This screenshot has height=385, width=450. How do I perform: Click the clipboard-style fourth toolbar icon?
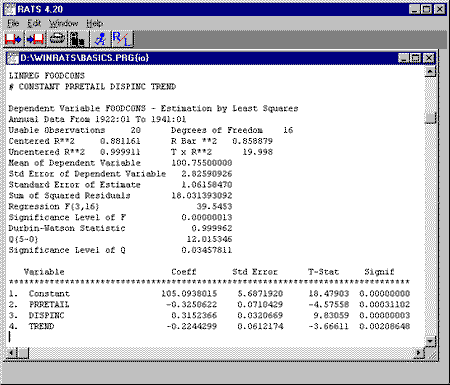coord(78,39)
